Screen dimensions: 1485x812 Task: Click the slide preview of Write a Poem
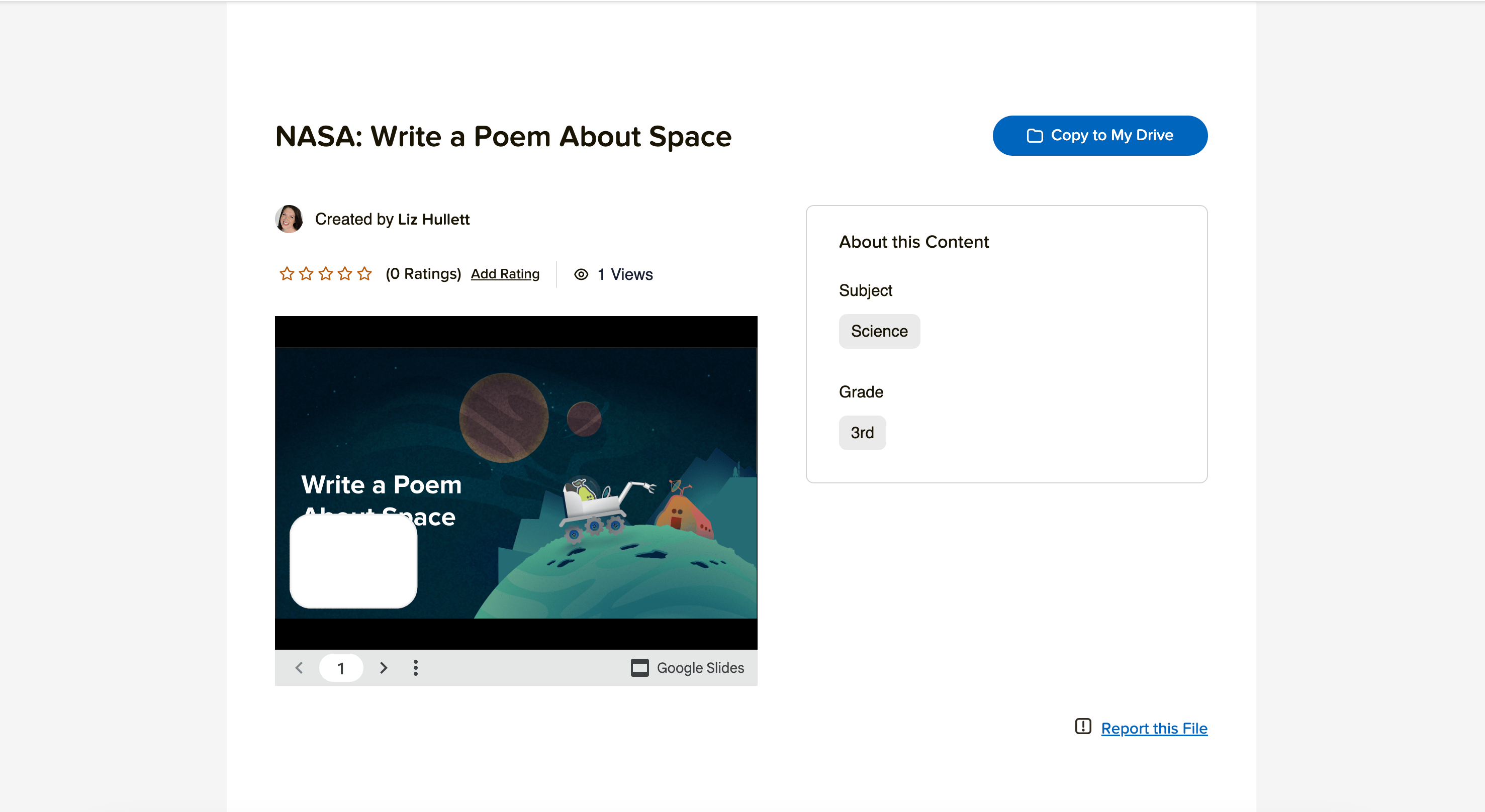coord(516,483)
